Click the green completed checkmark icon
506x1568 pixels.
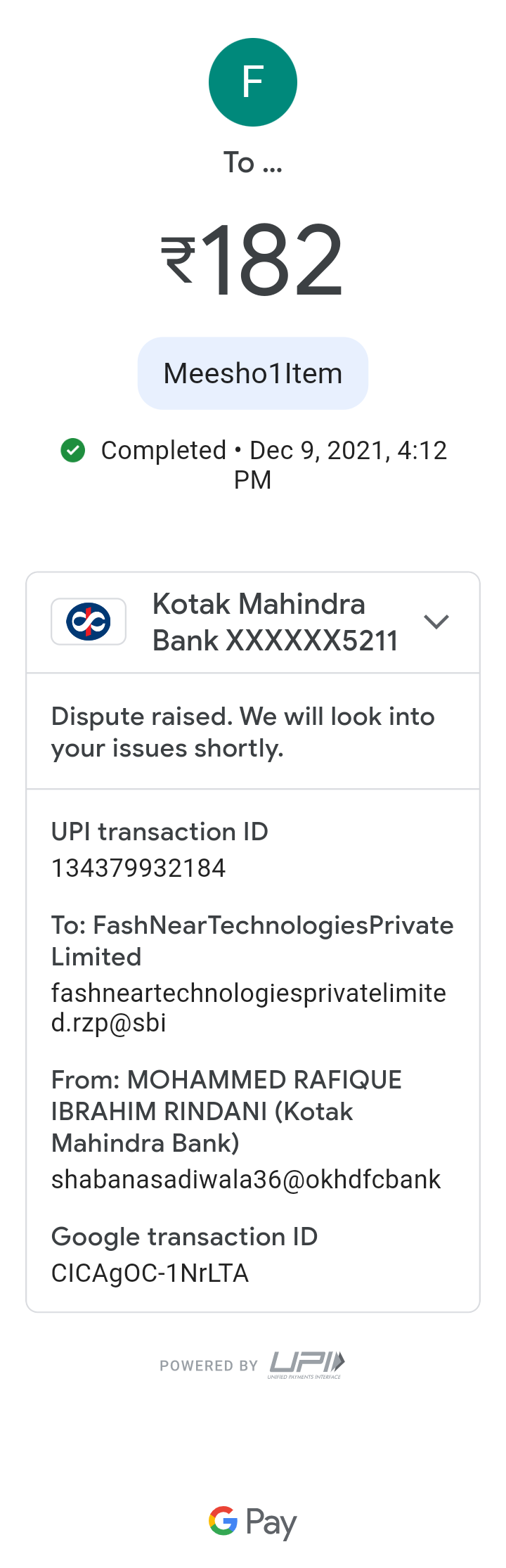[x=73, y=450]
